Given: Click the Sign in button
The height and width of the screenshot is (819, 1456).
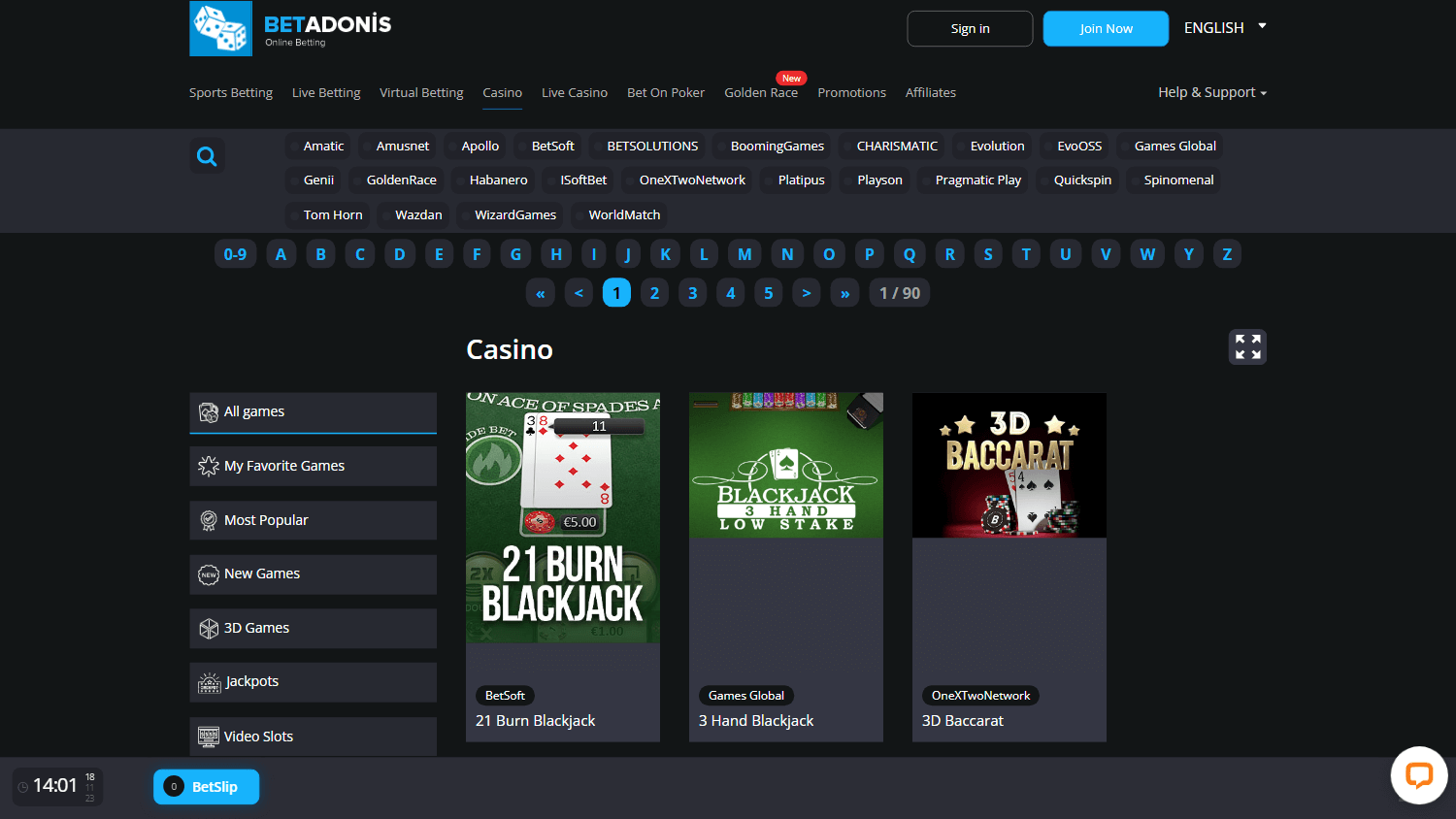Looking at the screenshot, I should click(970, 29).
